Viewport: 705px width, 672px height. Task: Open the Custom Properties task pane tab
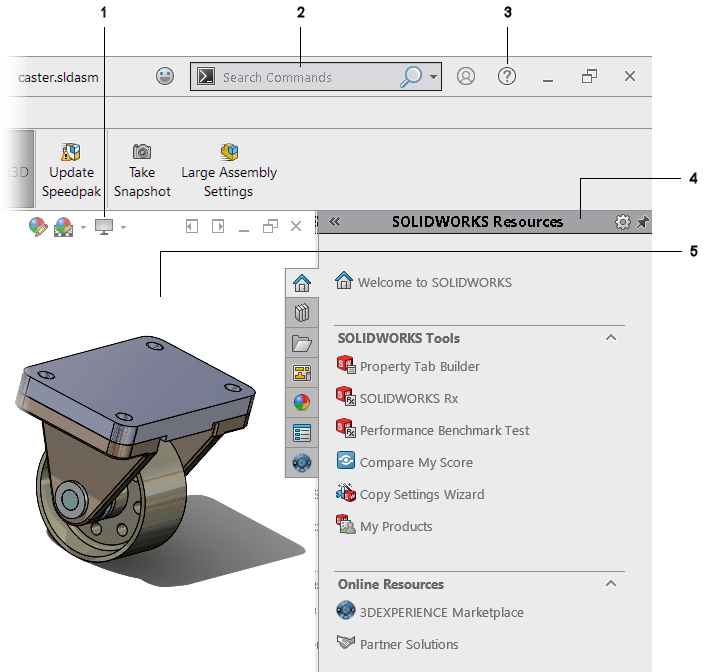pos(301,433)
